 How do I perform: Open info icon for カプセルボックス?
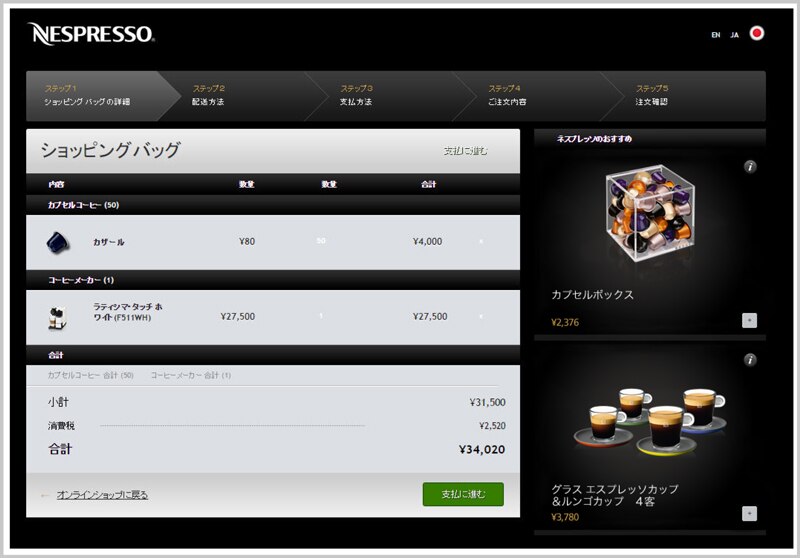tap(750, 167)
